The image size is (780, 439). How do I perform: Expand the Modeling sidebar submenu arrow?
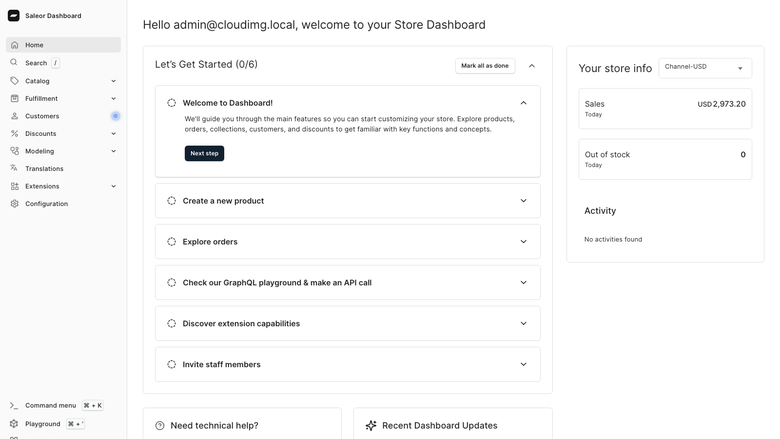[x=113, y=151]
